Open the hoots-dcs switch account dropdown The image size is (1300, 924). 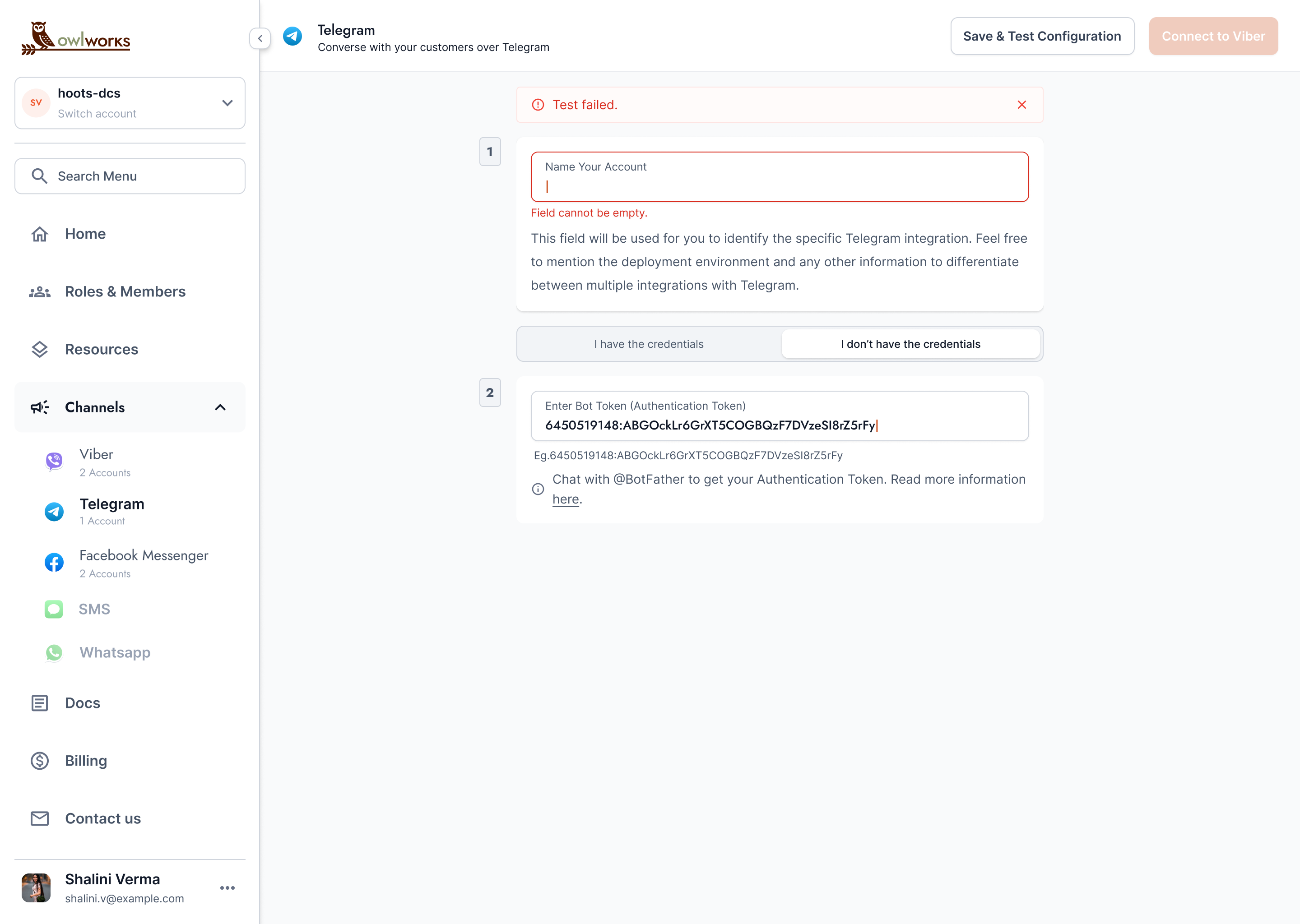[227, 103]
